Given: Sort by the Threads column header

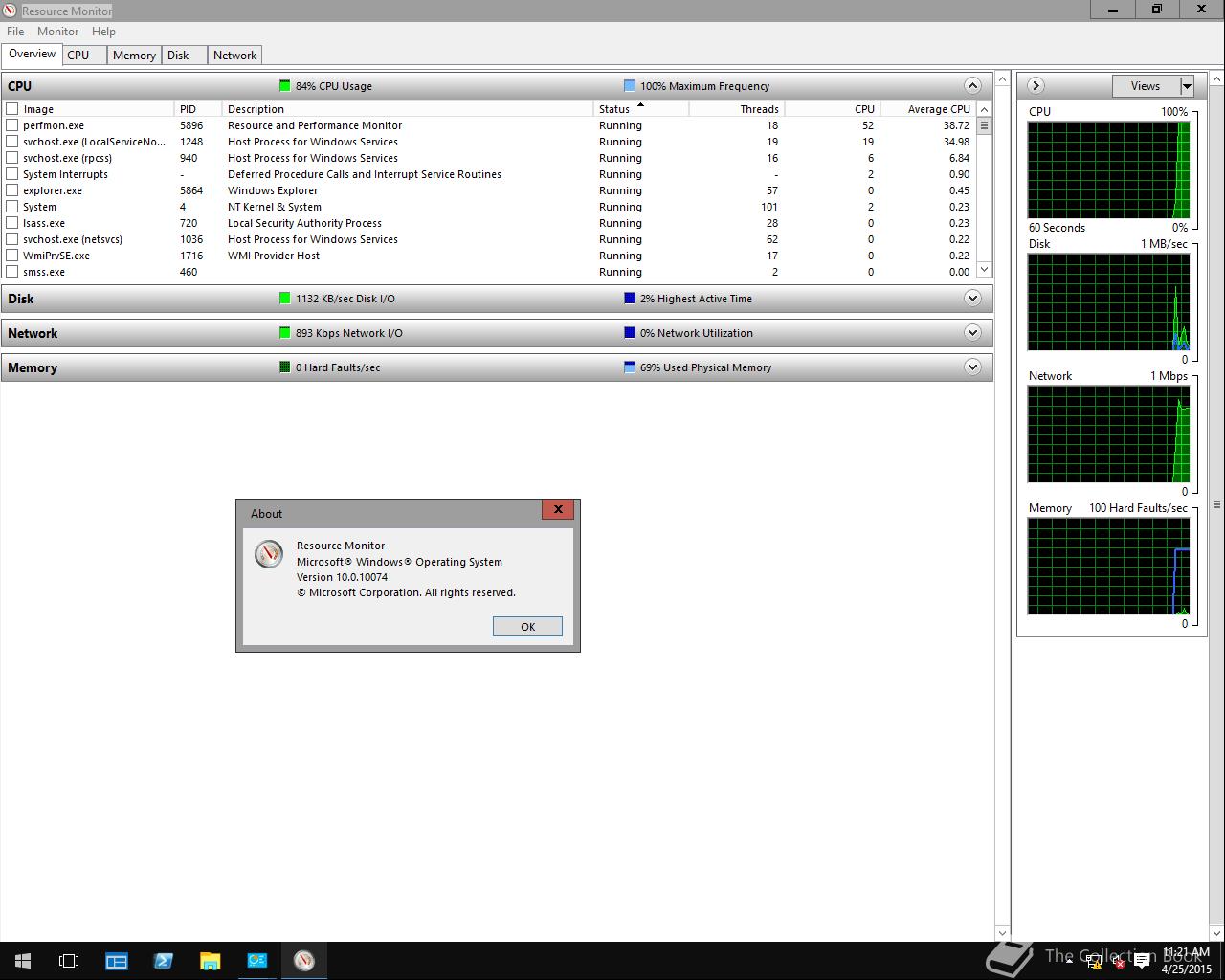Looking at the screenshot, I should click(736, 109).
